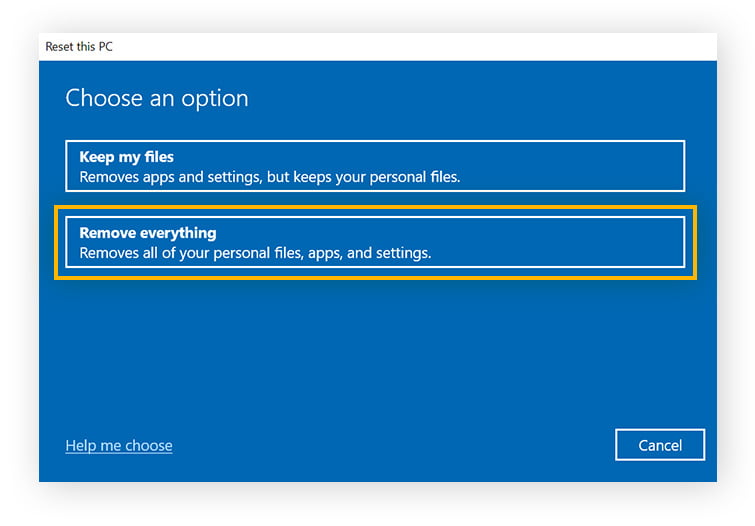Click the bold Remove everything label
This screenshot has width=755, height=526.
(148, 233)
